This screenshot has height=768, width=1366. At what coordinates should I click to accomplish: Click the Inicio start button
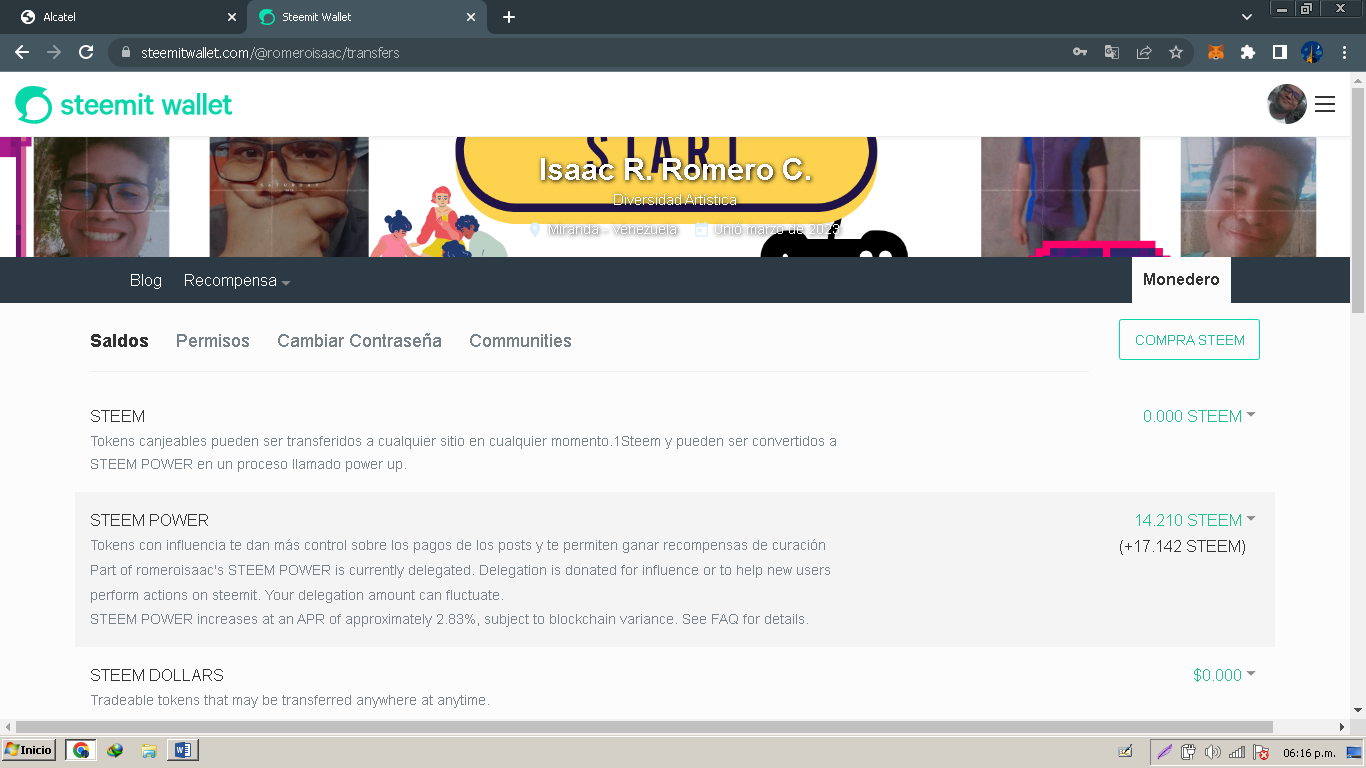[x=29, y=750]
